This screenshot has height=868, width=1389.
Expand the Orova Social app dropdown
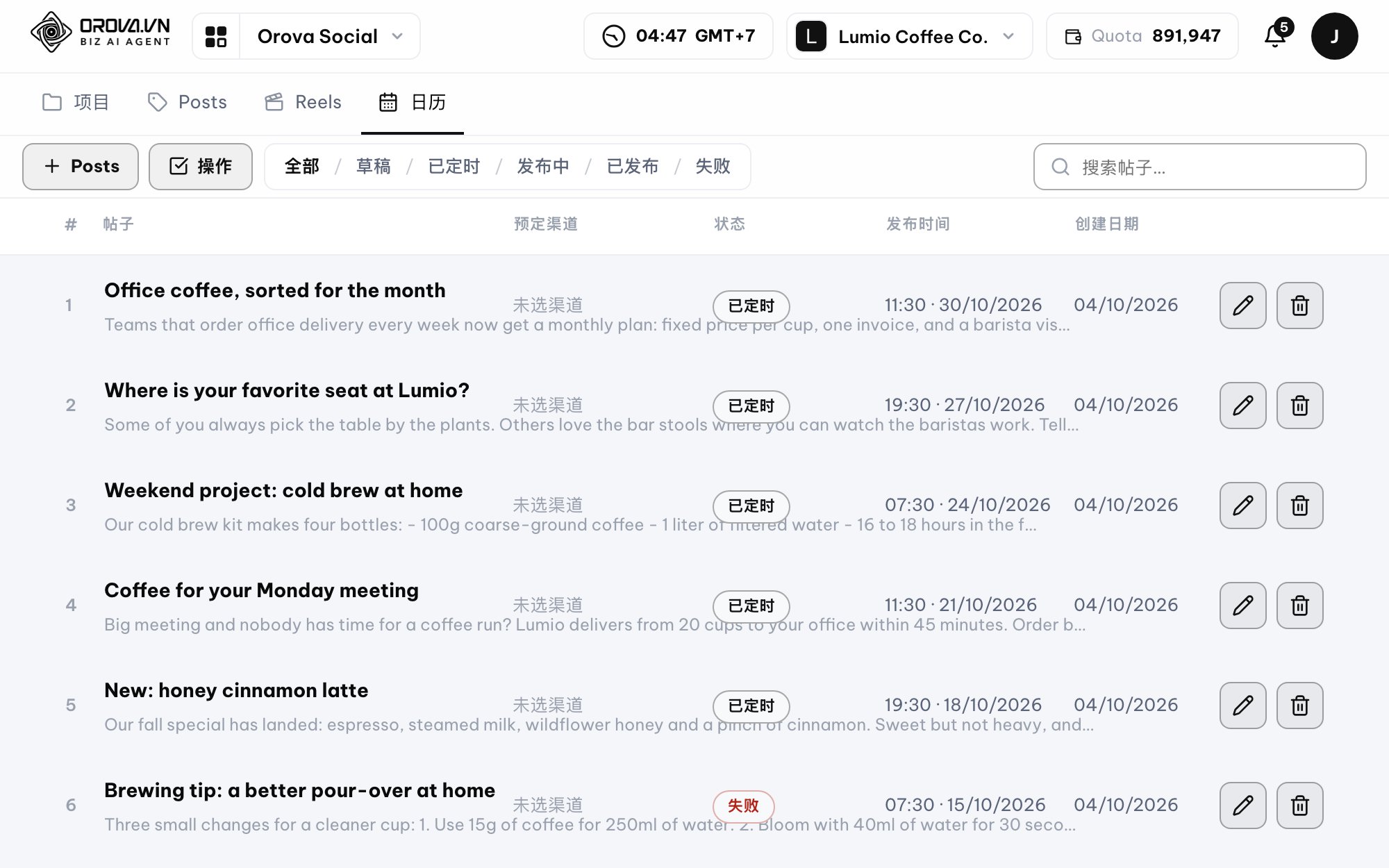point(330,36)
